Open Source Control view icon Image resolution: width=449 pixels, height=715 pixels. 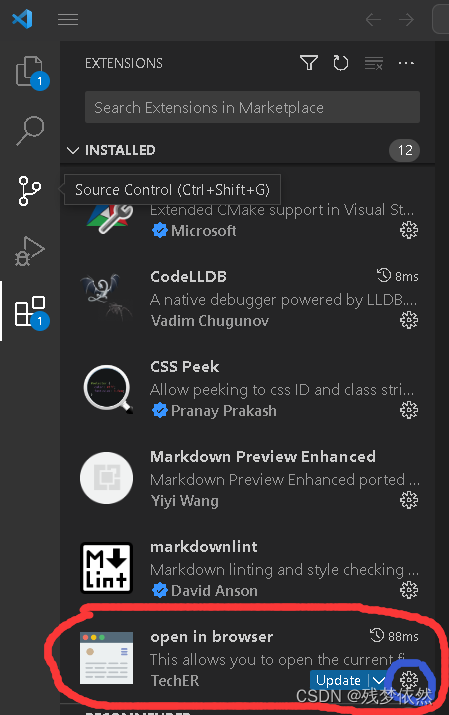point(30,191)
